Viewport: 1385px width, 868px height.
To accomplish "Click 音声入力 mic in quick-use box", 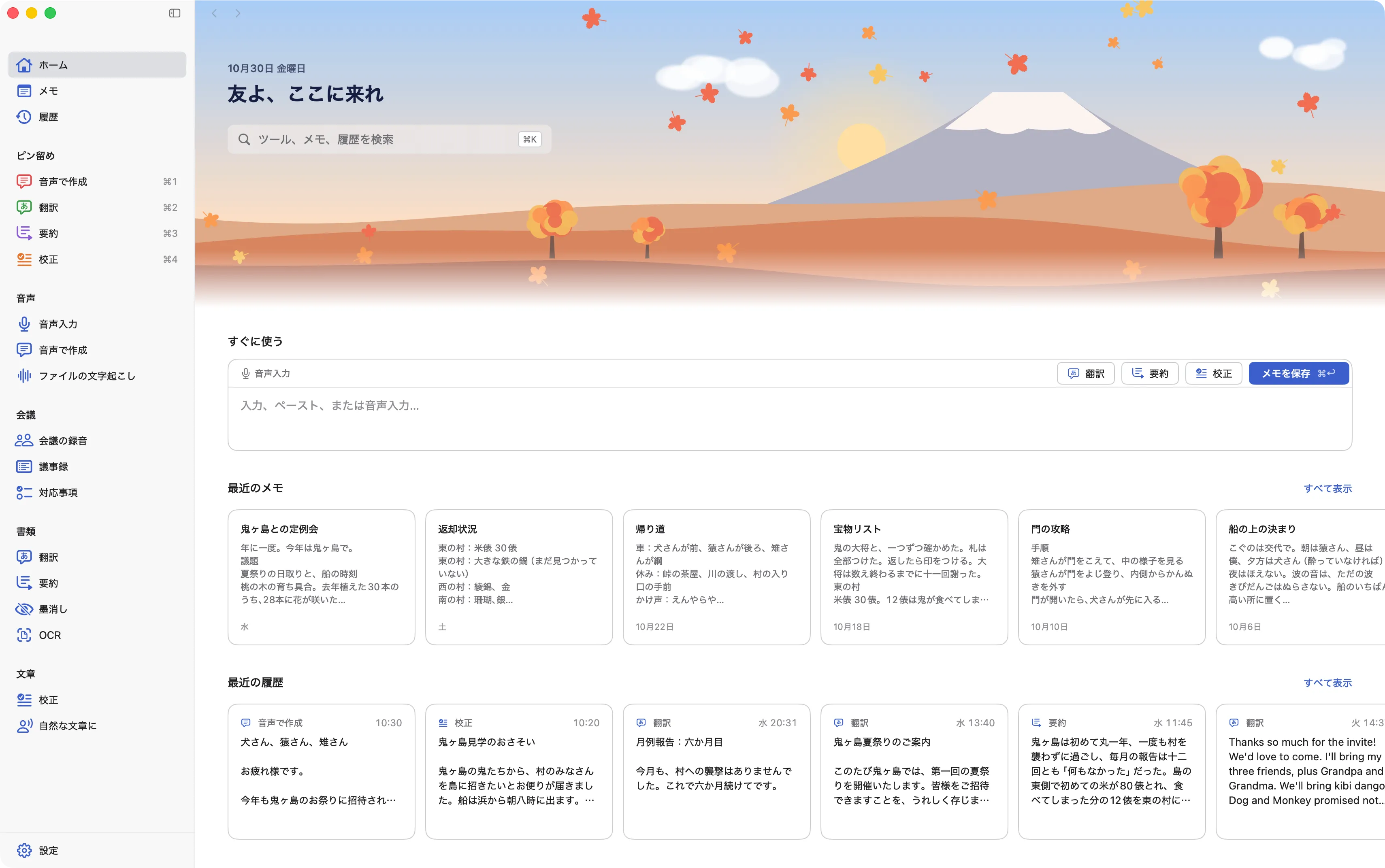I will click(x=265, y=373).
